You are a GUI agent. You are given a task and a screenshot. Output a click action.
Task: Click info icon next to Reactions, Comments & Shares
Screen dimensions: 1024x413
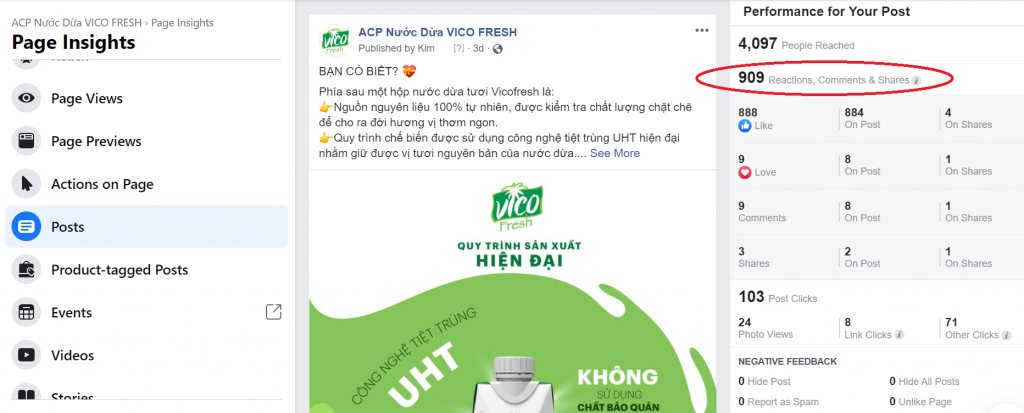(x=916, y=80)
